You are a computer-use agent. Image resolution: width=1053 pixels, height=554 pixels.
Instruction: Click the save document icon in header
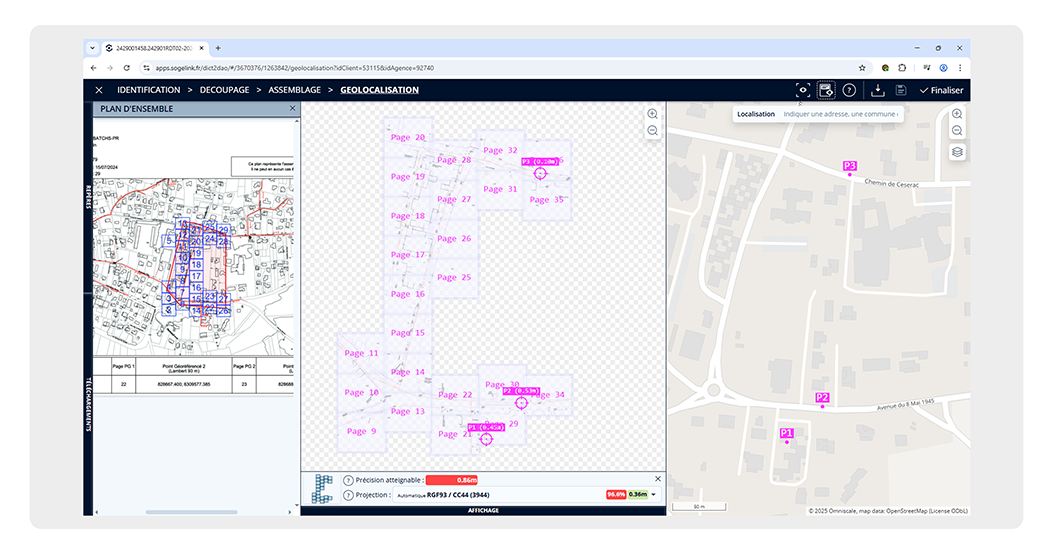[901, 90]
